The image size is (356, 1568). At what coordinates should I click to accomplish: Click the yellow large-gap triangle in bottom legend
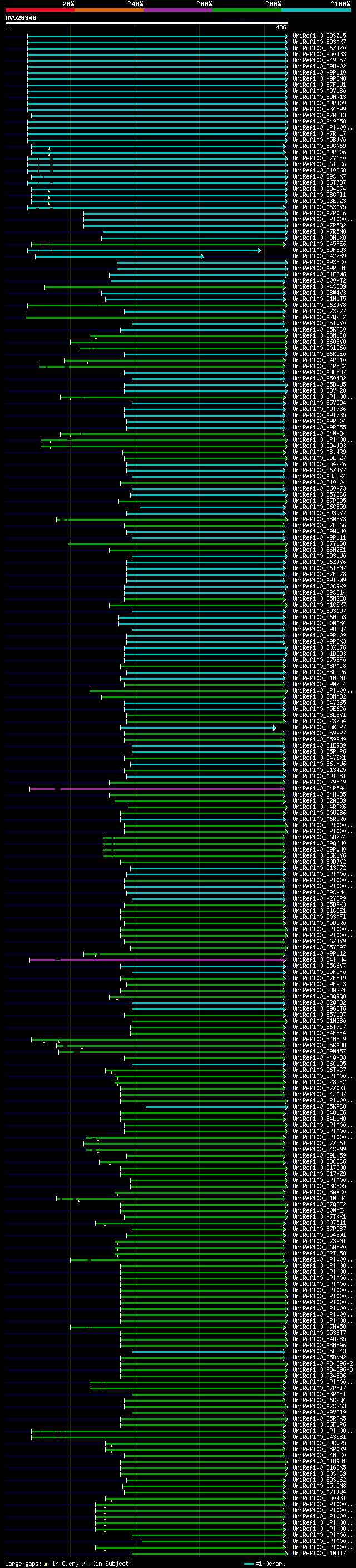pyautogui.click(x=46, y=1563)
